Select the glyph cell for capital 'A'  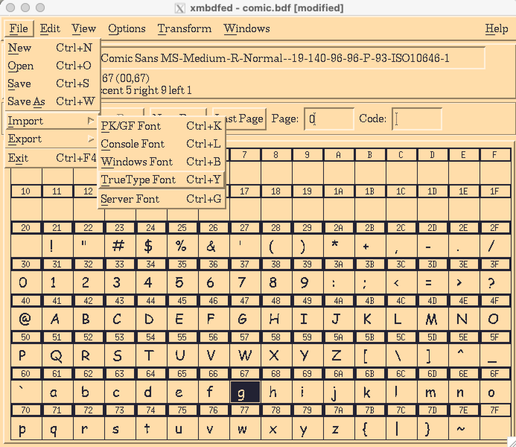coord(57,319)
